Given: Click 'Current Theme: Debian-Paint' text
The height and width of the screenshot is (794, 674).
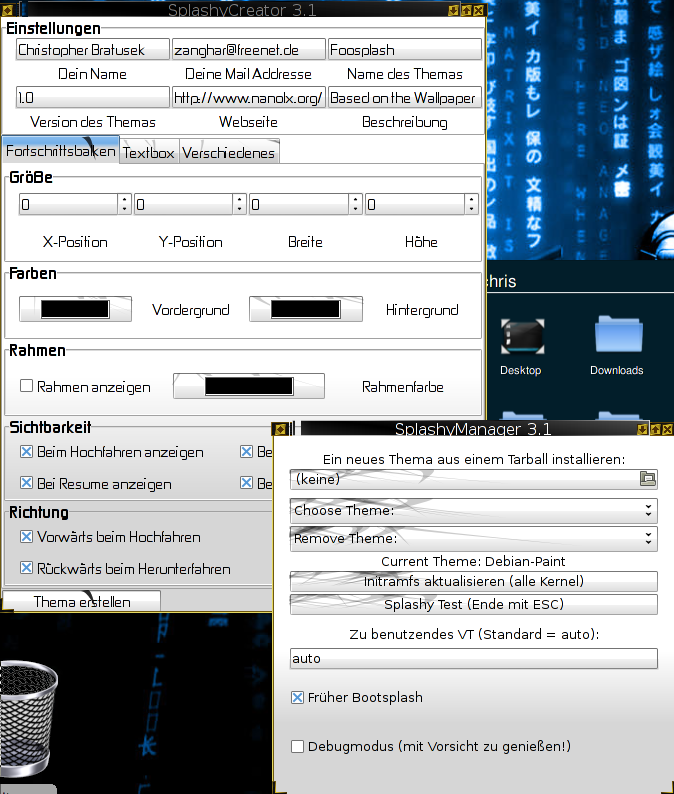Looking at the screenshot, I should (x=473, y=561).
